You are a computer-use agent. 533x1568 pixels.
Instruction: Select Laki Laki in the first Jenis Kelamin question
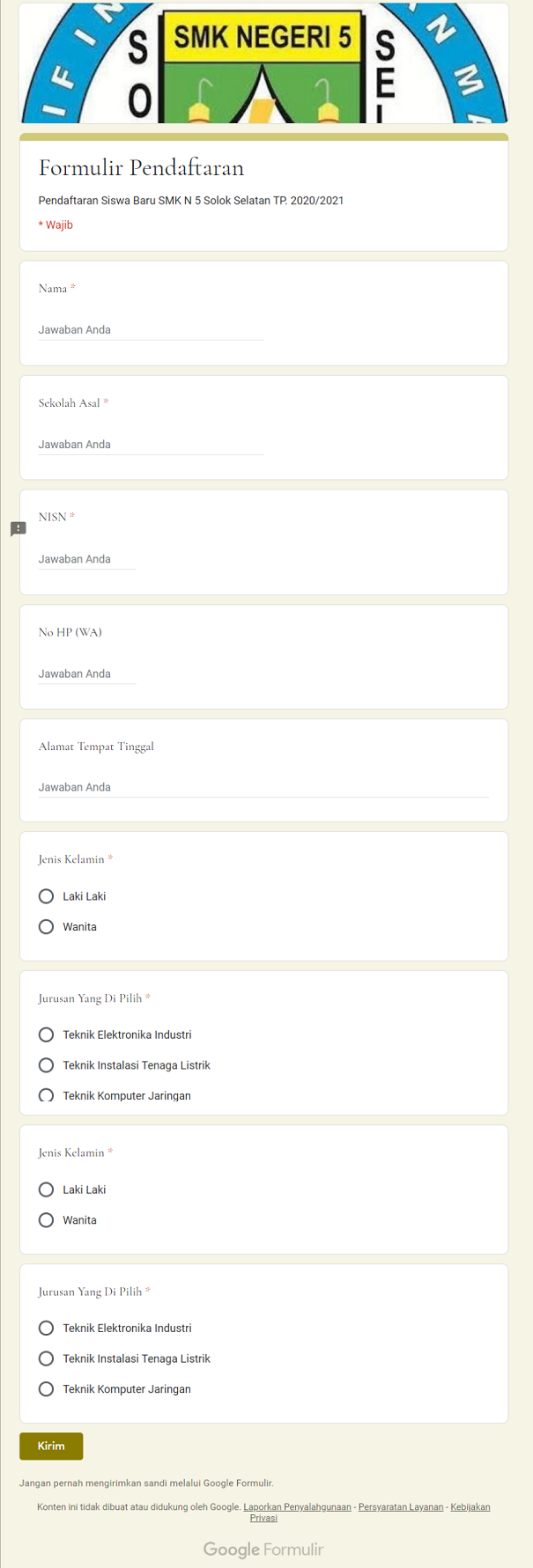tap(47, 896)
